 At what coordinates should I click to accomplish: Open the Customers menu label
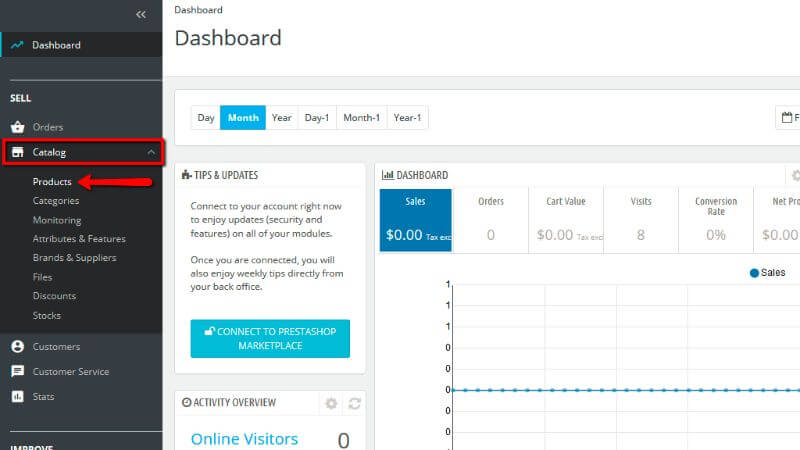[x=57, y=346]
